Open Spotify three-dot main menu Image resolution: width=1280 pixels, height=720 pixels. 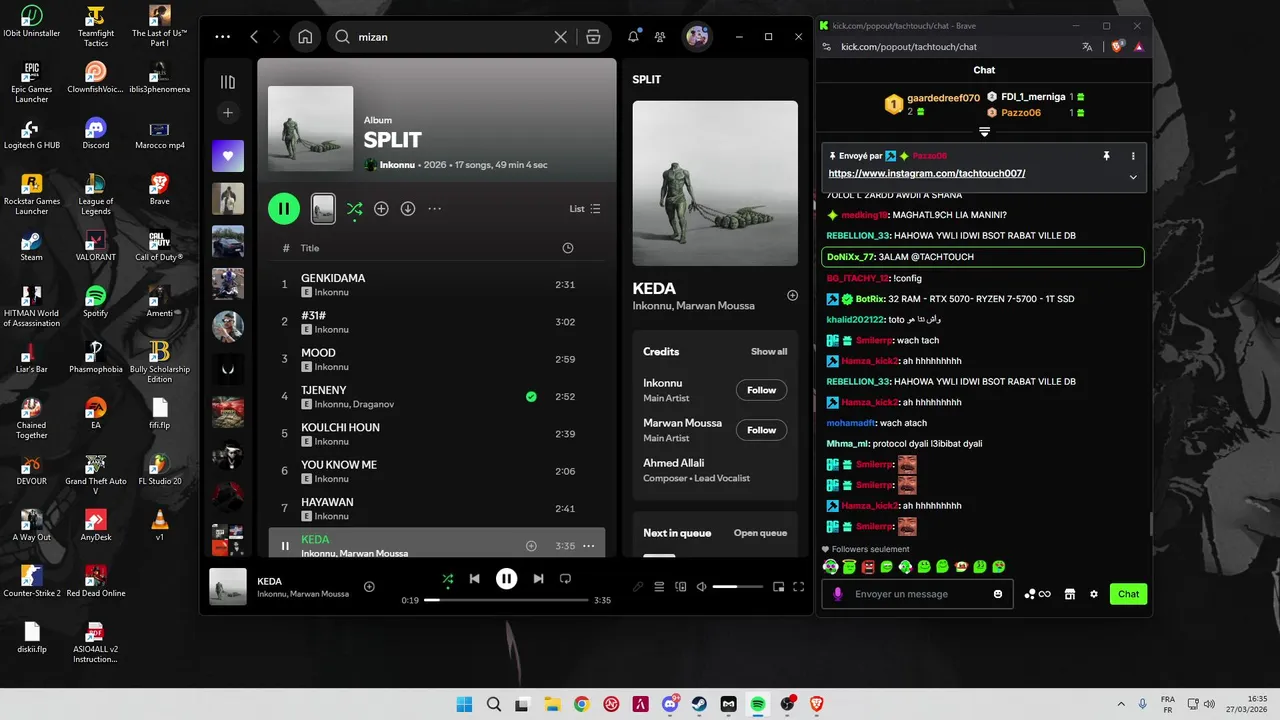click(222, 37)
